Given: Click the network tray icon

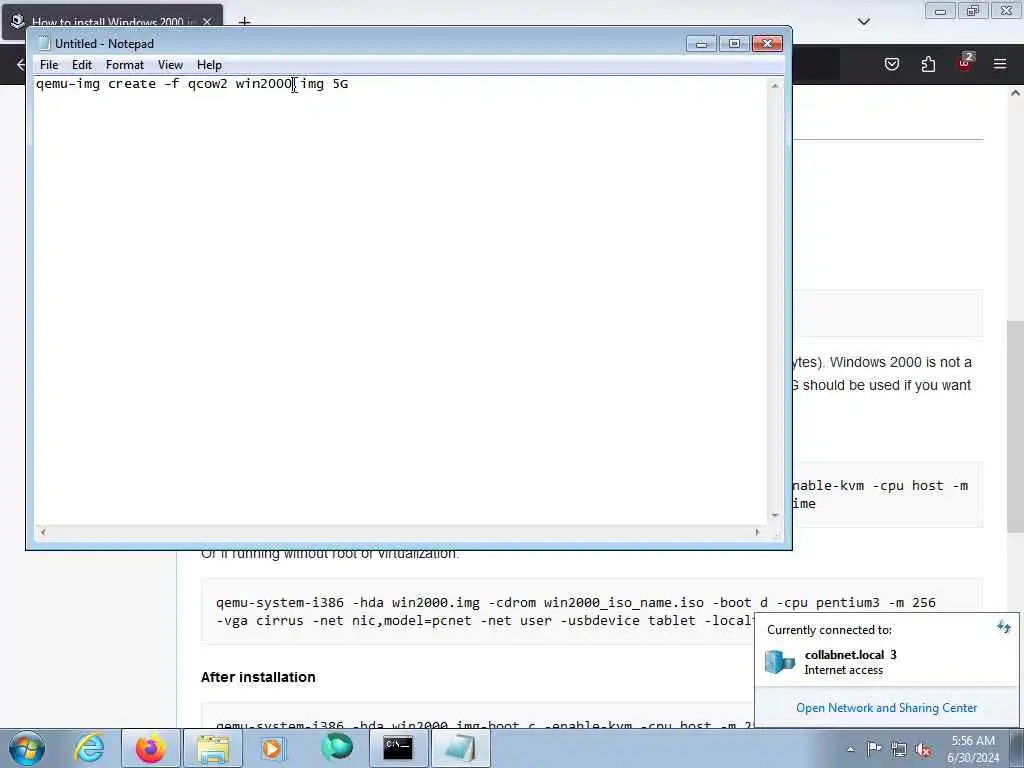Looking at the screenshot, I should (899, 749).
